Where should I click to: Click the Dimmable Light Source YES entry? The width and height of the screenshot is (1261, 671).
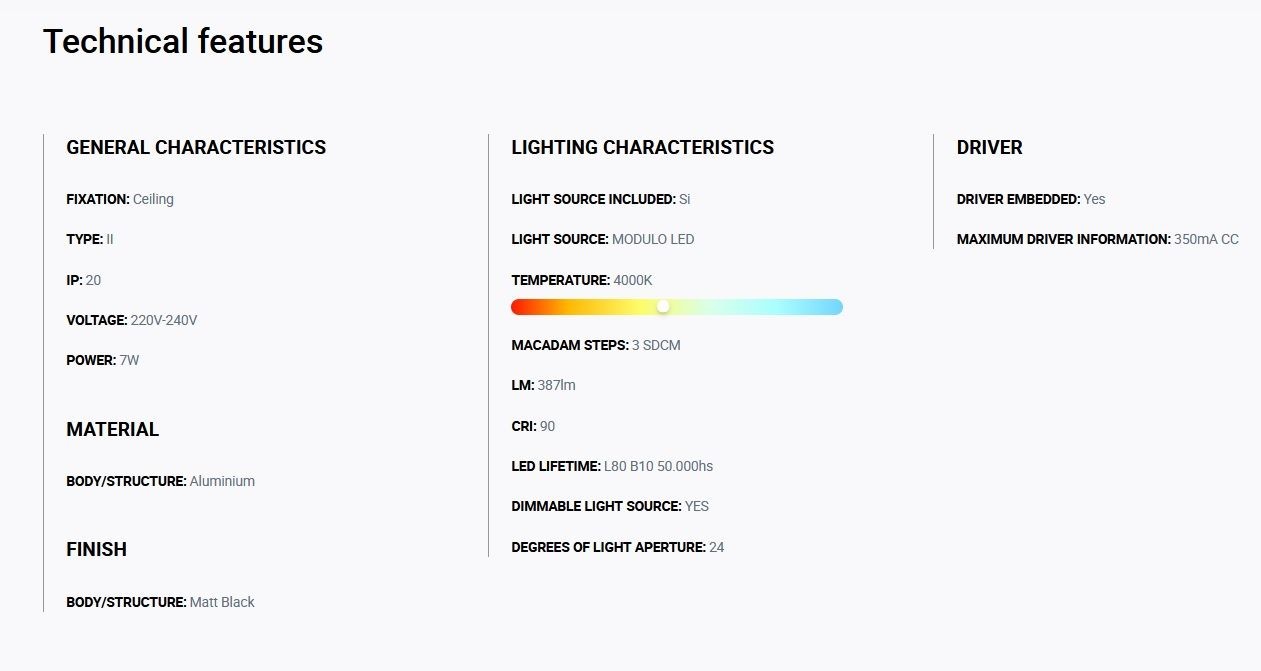coord(610,506)
